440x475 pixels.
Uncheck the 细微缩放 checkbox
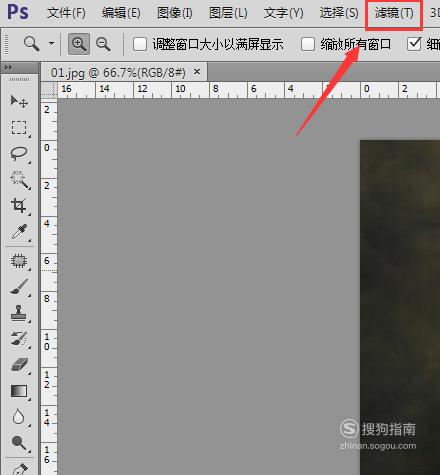414,44
